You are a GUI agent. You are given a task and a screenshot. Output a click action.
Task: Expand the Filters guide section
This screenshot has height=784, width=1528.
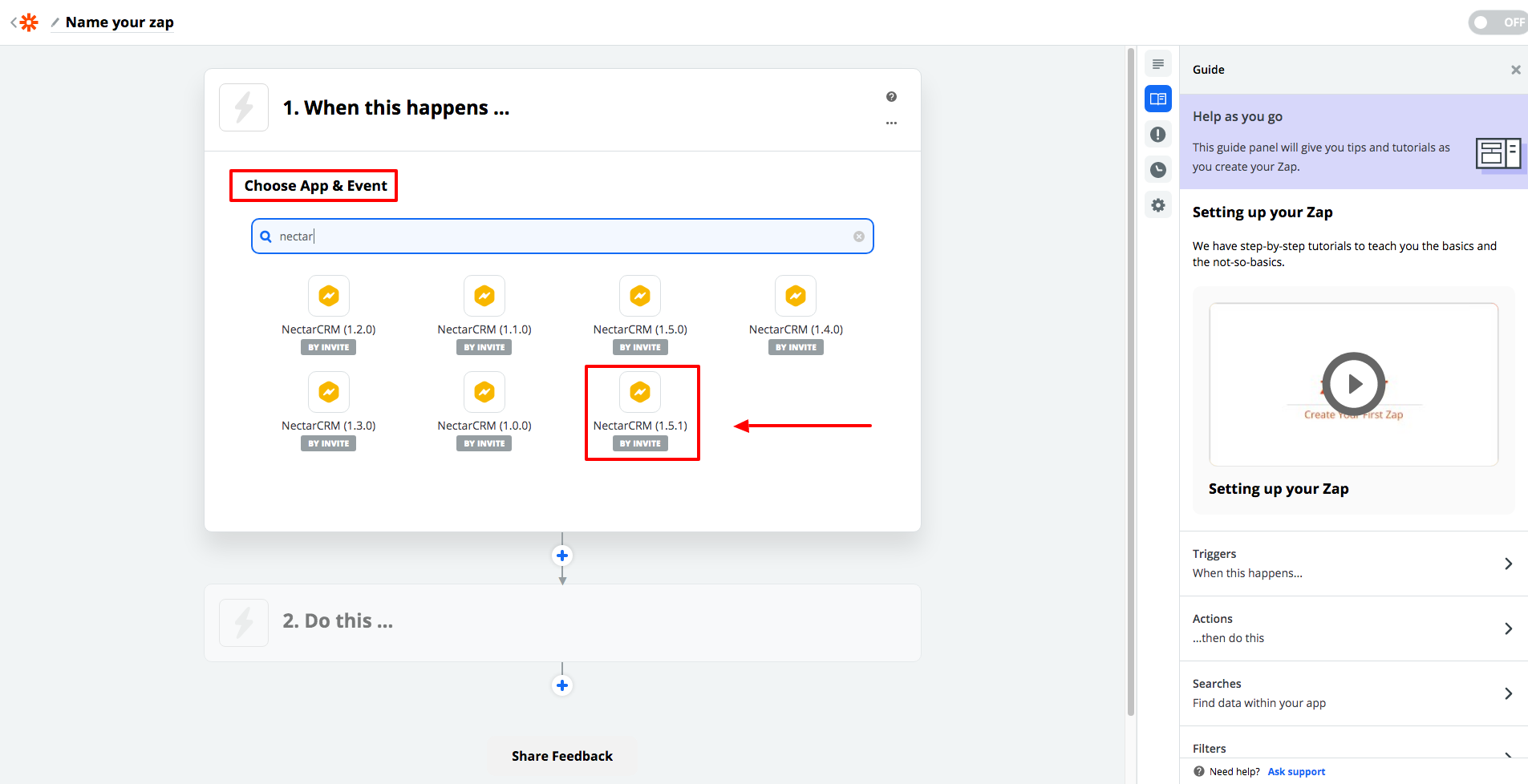tap(1354, 744)
